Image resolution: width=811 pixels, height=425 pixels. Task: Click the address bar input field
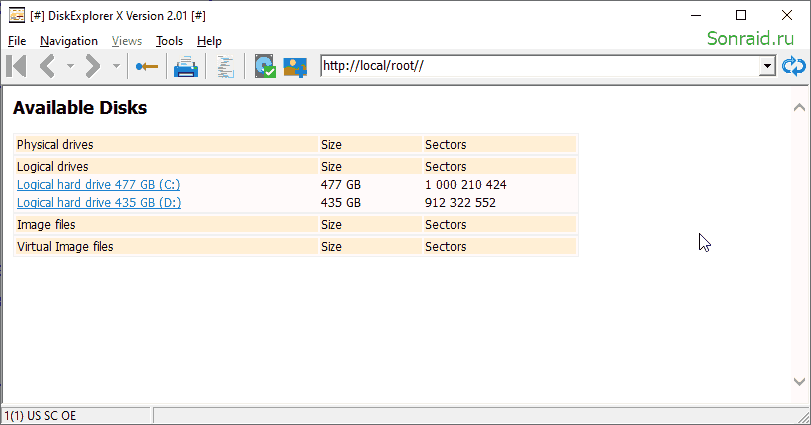[539, 66]
